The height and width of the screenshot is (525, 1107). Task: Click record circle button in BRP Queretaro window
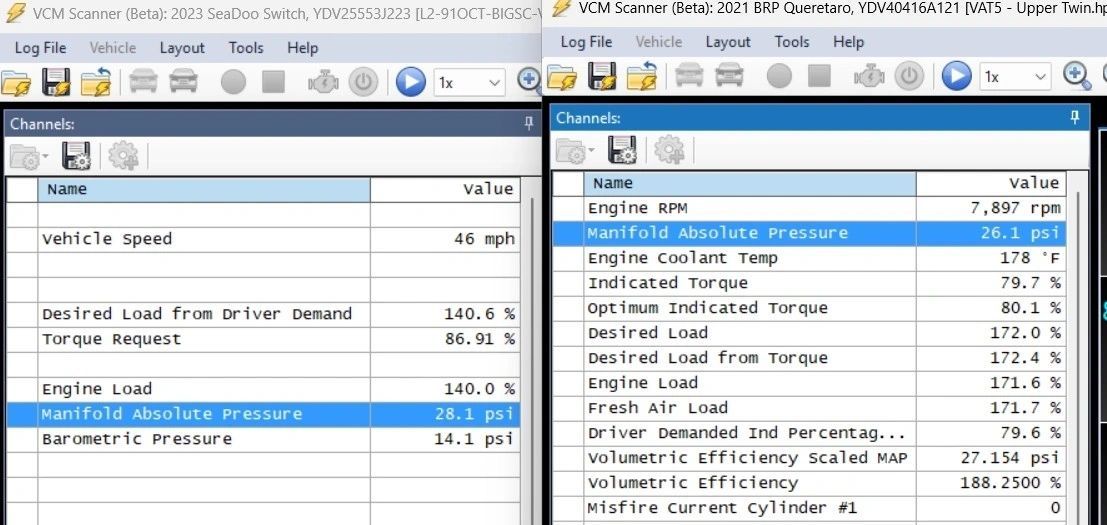click(779, 76)
